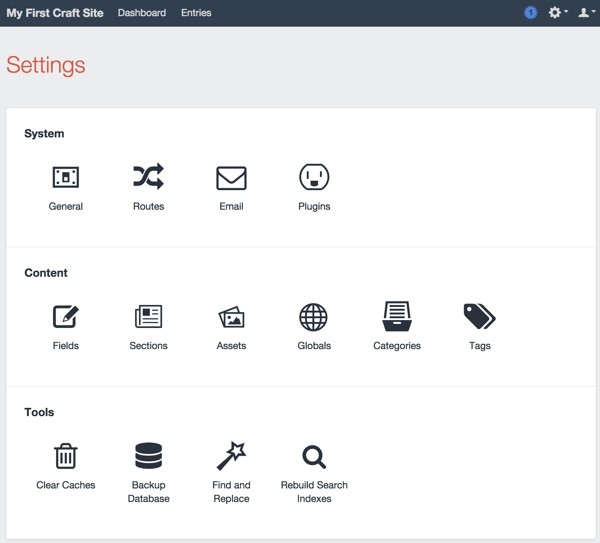600x543 pixels.
Task: Open Assets photos icon
Action: (231, 317)
